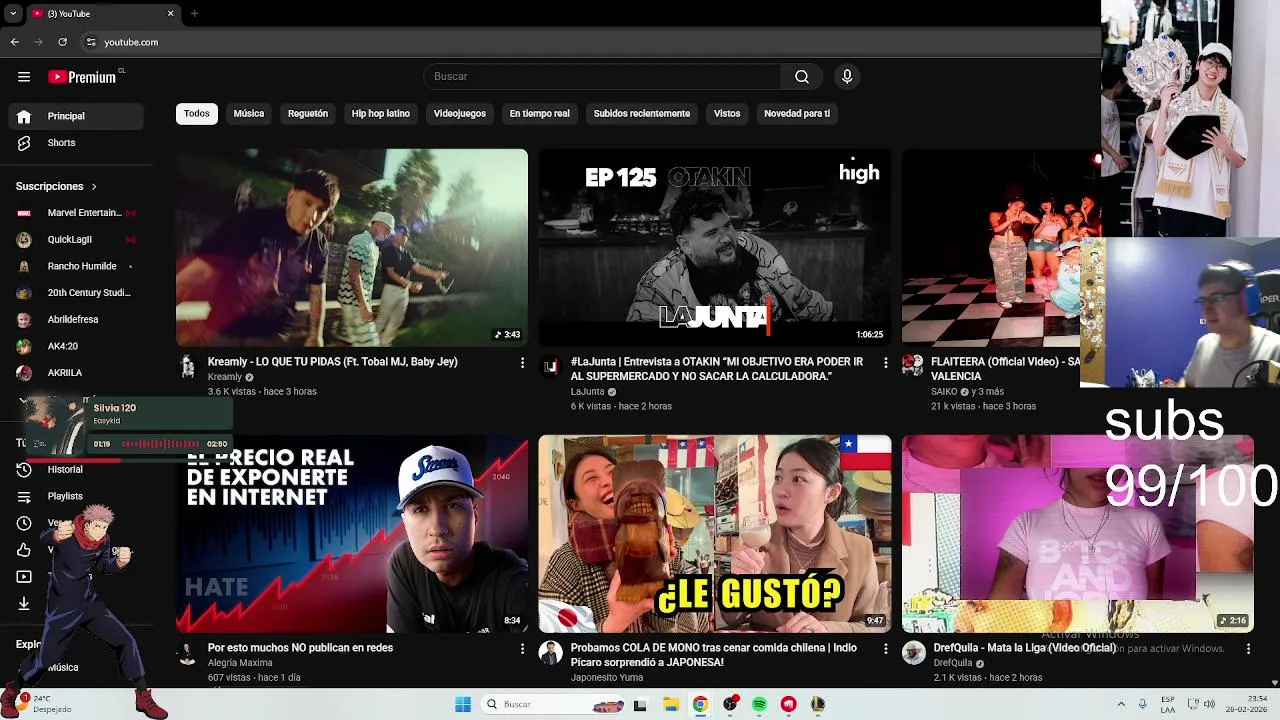Click the Silvia 120 audio waveform progress

click(161, 444)
